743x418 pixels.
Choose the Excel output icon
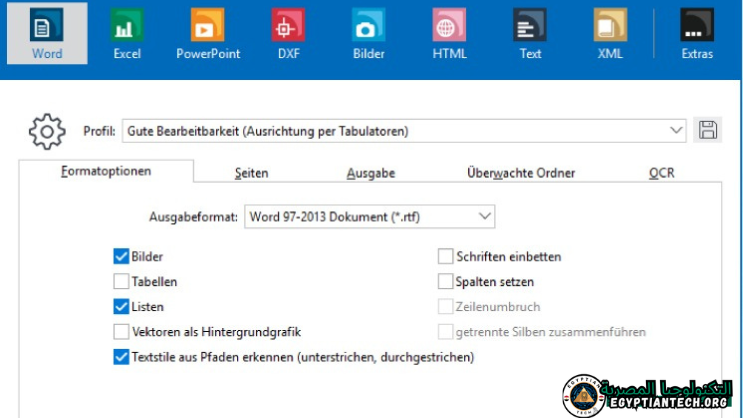127,26
